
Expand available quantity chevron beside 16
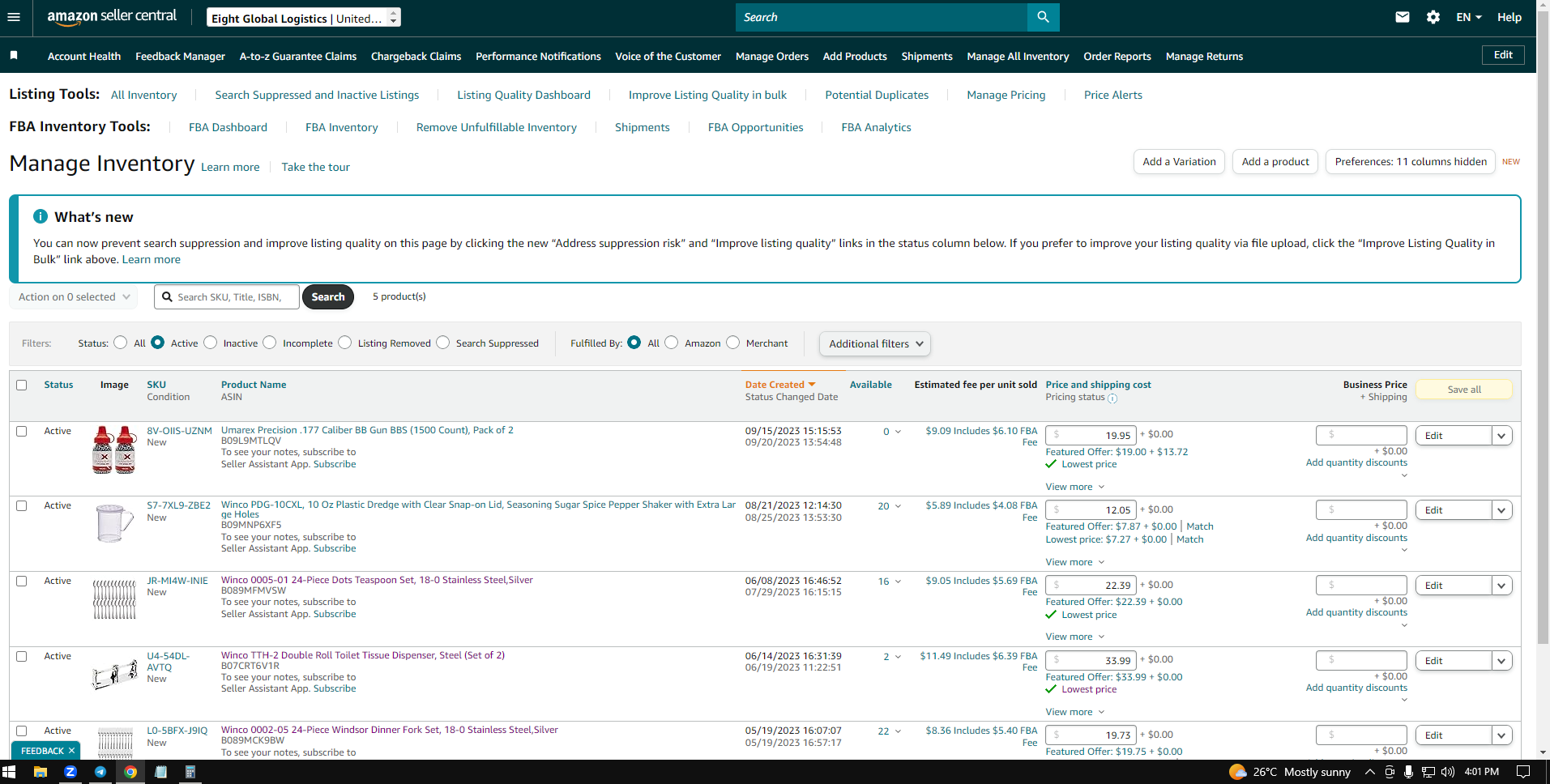(x=898, y=582)
